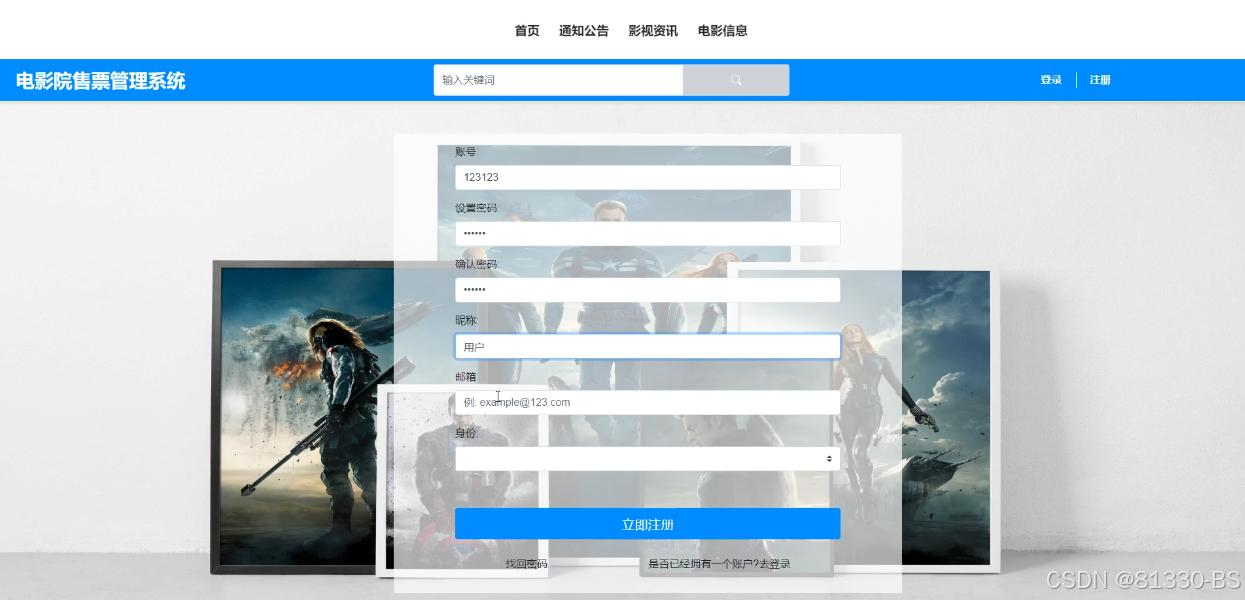
Task: Click the 昵称 field containing 用户
Action: (x=647, y=346)
